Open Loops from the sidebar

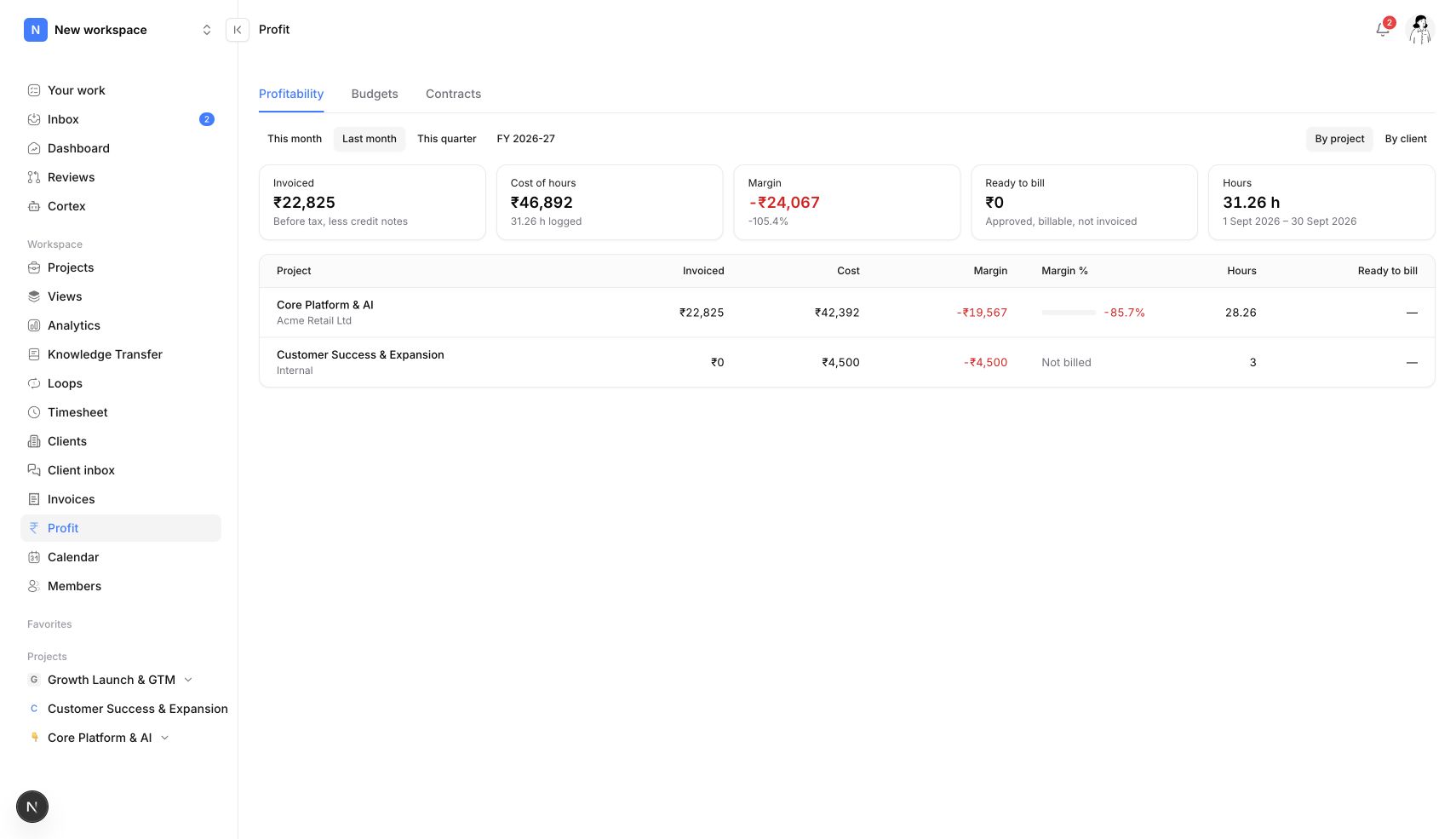tap(120, 383)
